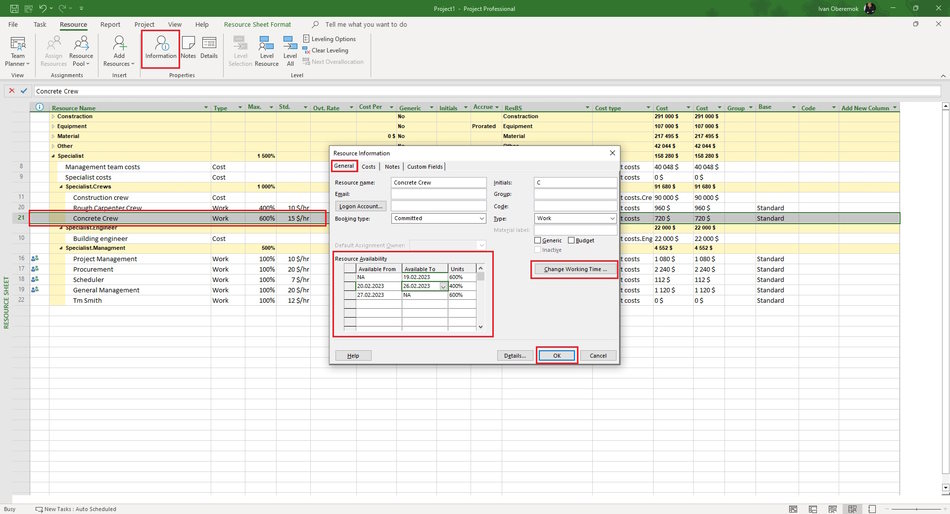Switch to the Custom Fields tab

425,167
